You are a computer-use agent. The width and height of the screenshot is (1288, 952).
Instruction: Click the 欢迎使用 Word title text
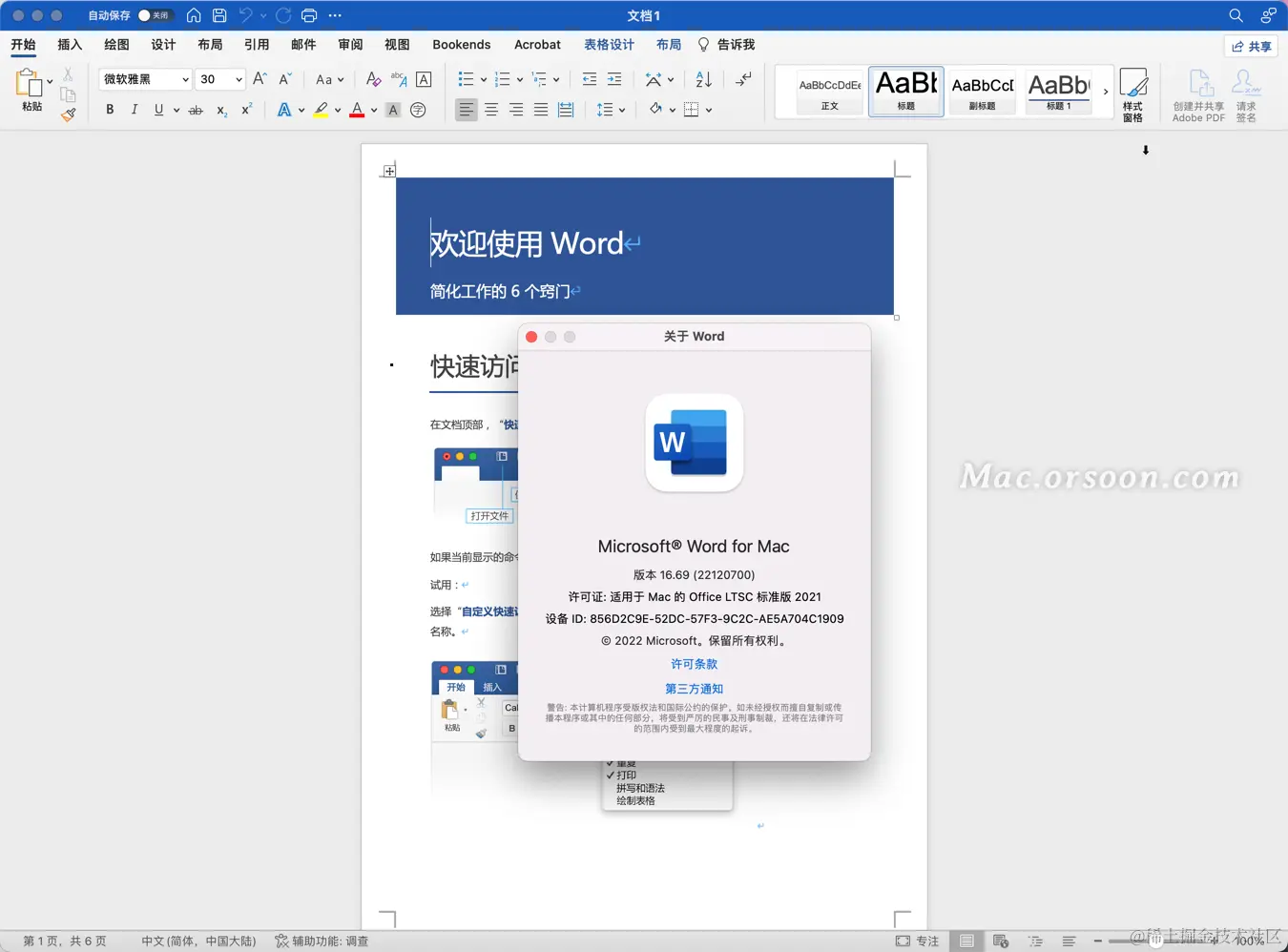pos(526,244)
